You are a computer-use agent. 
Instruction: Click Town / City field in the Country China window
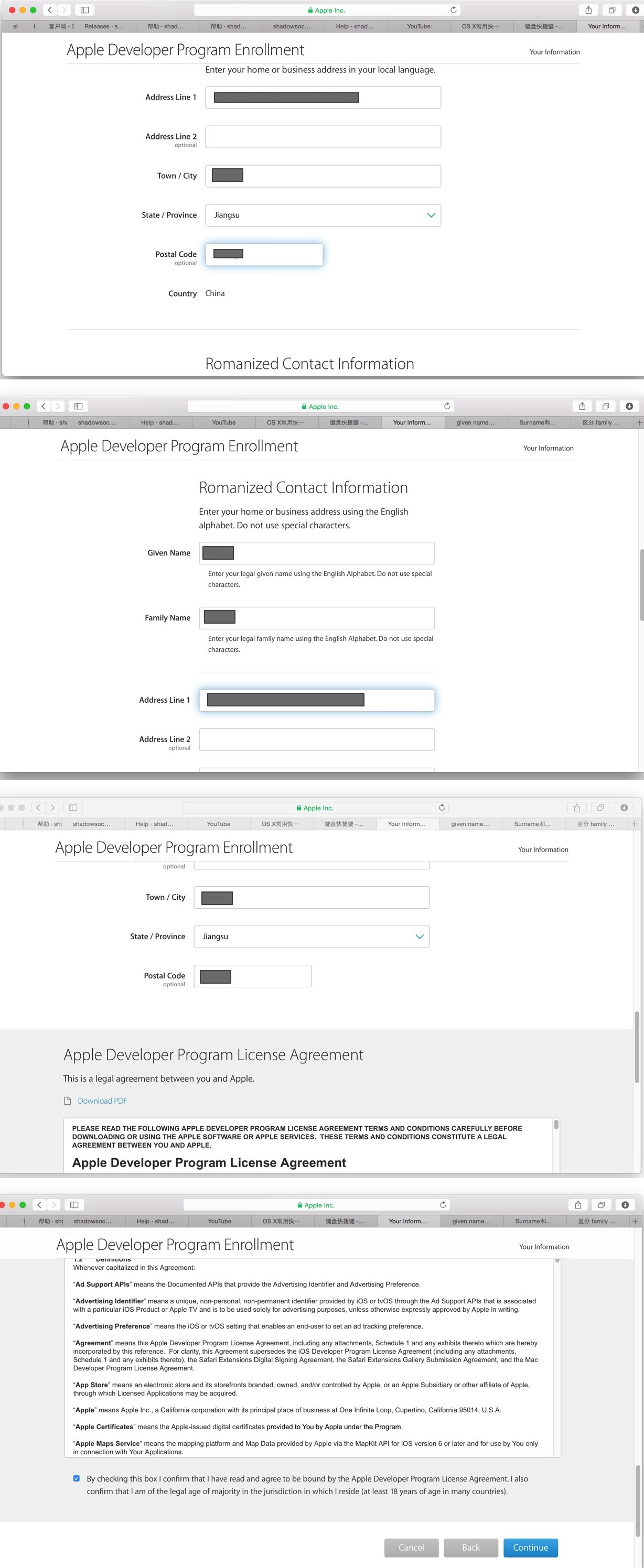tap(323, 176)
